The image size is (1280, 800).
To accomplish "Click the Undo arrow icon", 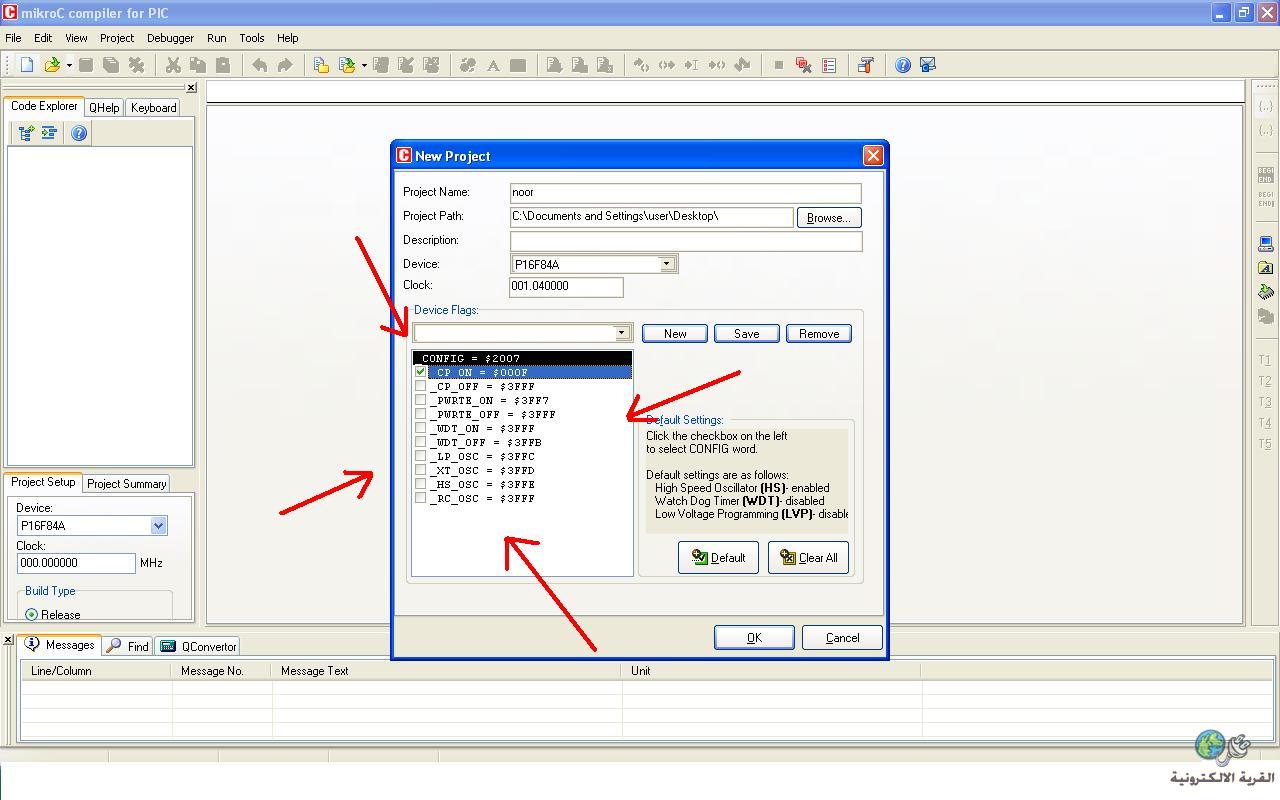I will tap(259, 65).
